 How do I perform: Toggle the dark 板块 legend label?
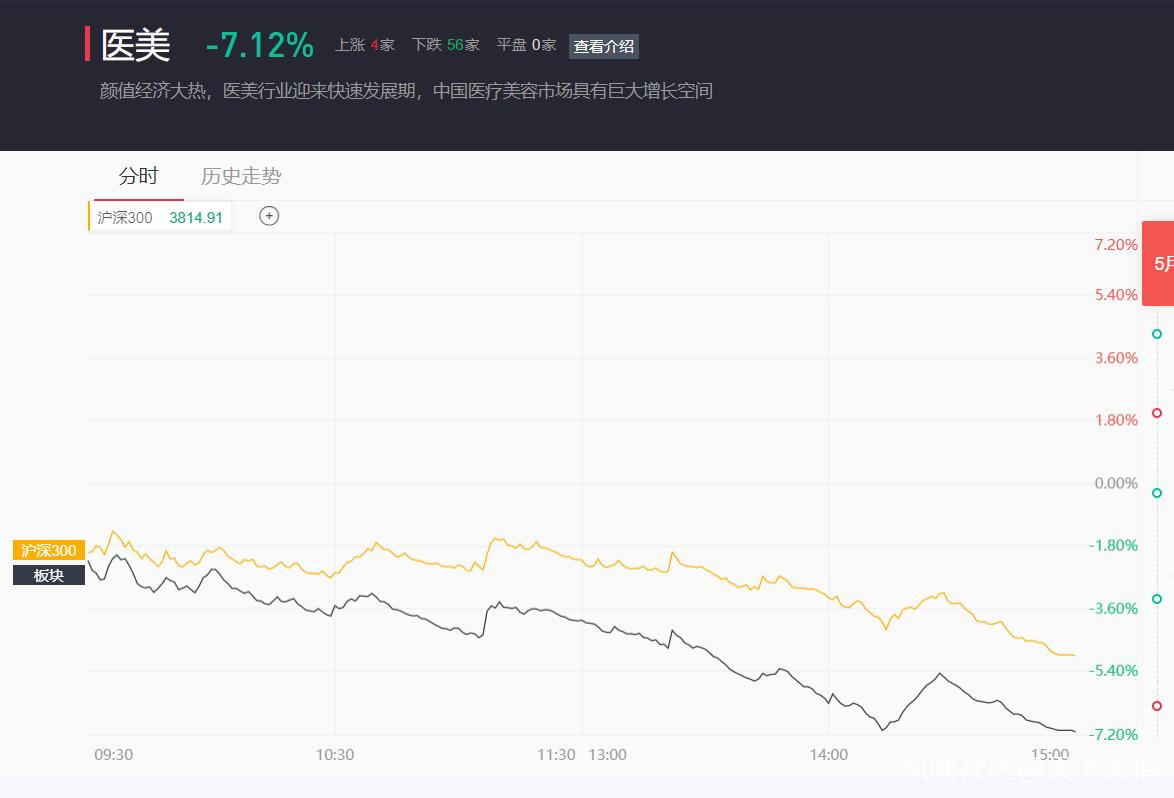49,575
